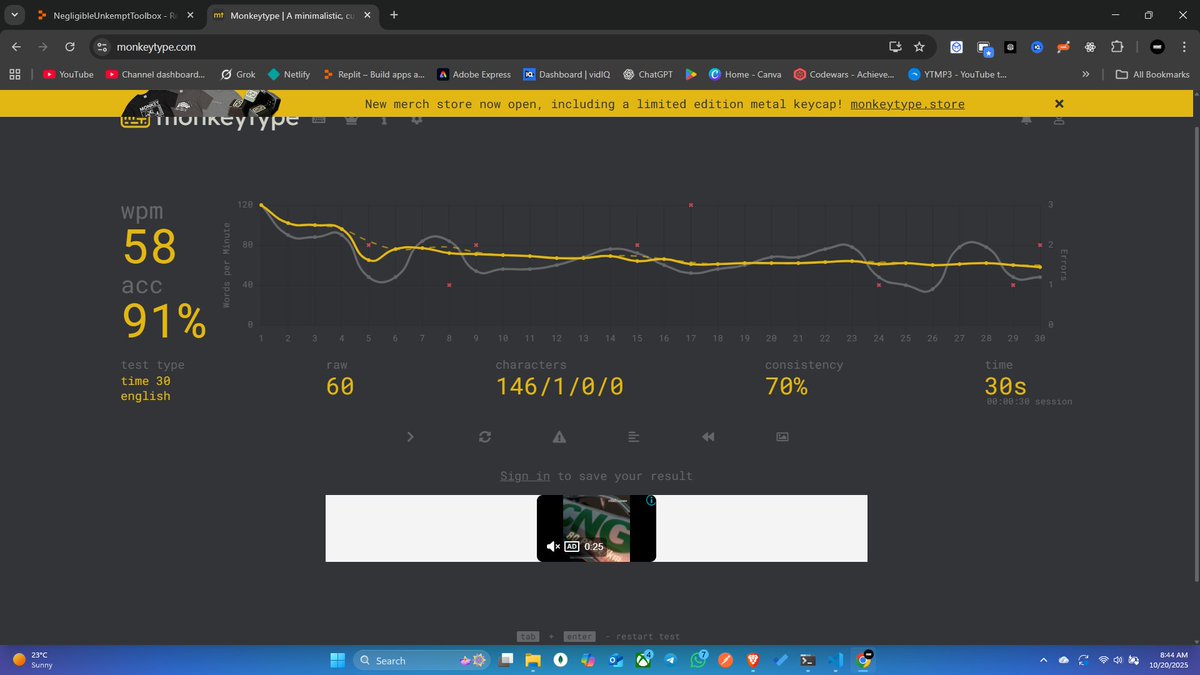Unmute the video ad
The image size is (1200, 675).
point(554,546)
